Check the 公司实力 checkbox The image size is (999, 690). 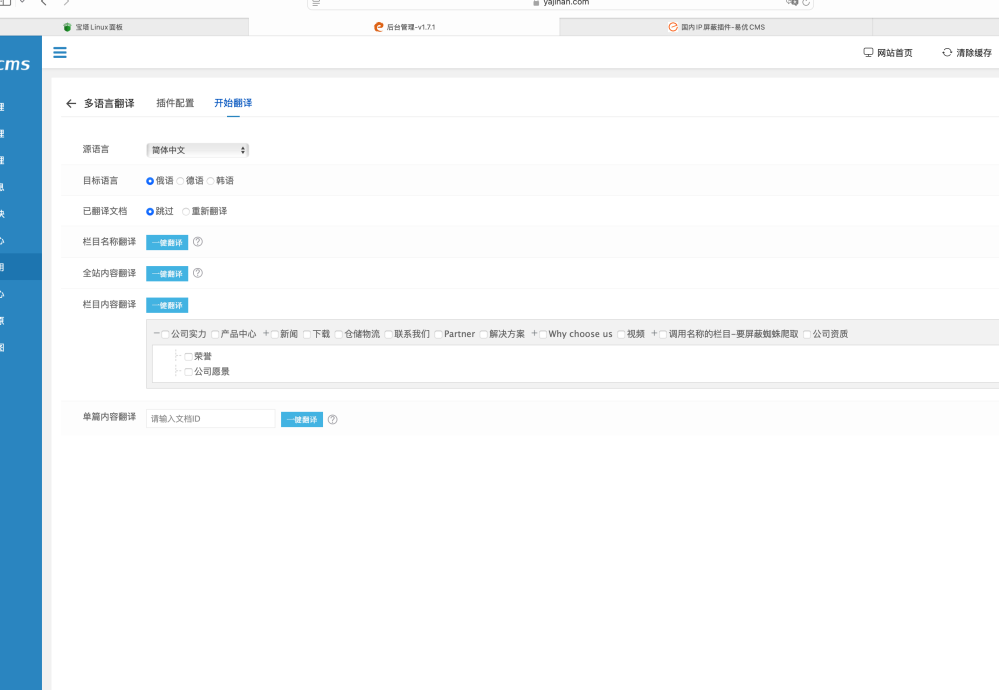(x=166, y=334)
